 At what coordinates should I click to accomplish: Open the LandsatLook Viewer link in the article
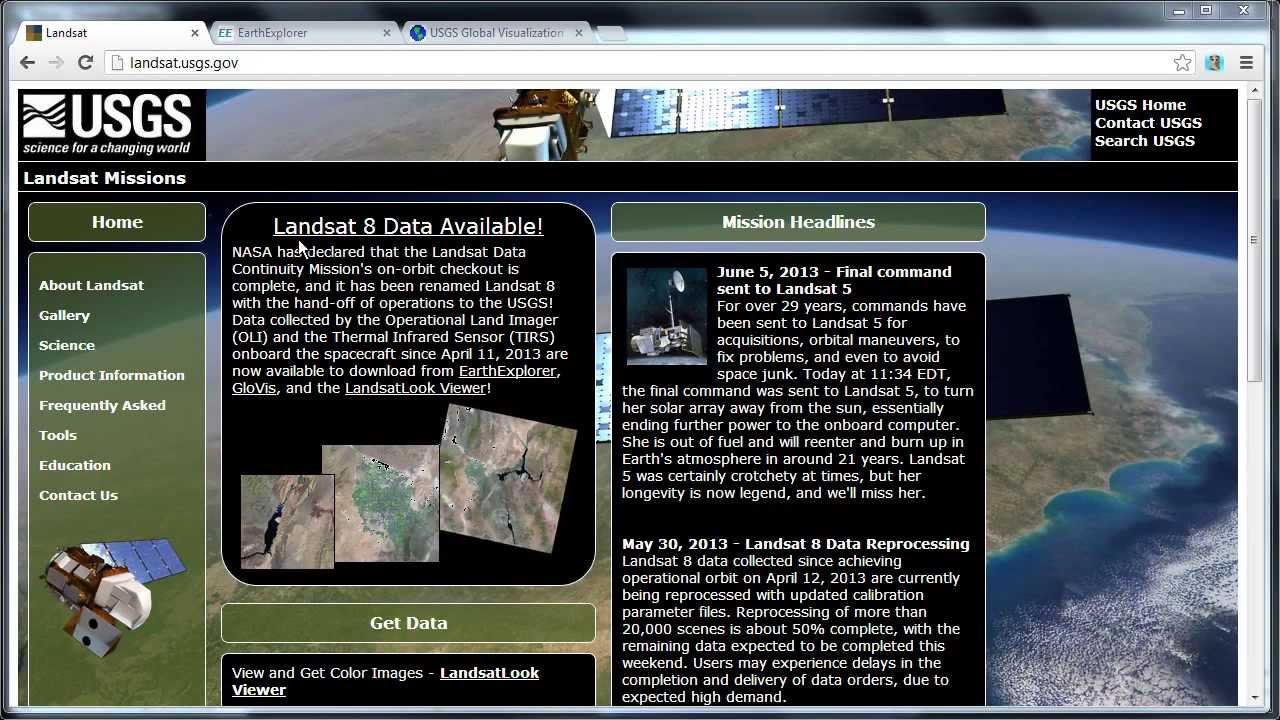point(415,388)
